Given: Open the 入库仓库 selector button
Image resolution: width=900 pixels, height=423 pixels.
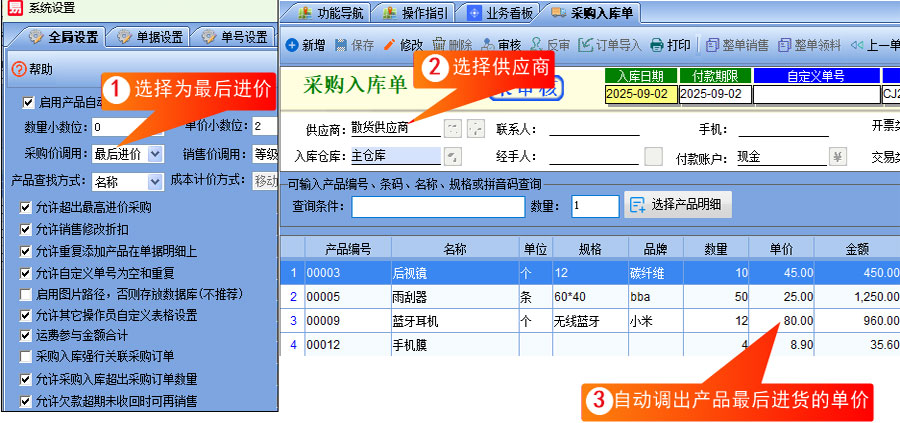Looking at the screenshot, I should [453, 156].
